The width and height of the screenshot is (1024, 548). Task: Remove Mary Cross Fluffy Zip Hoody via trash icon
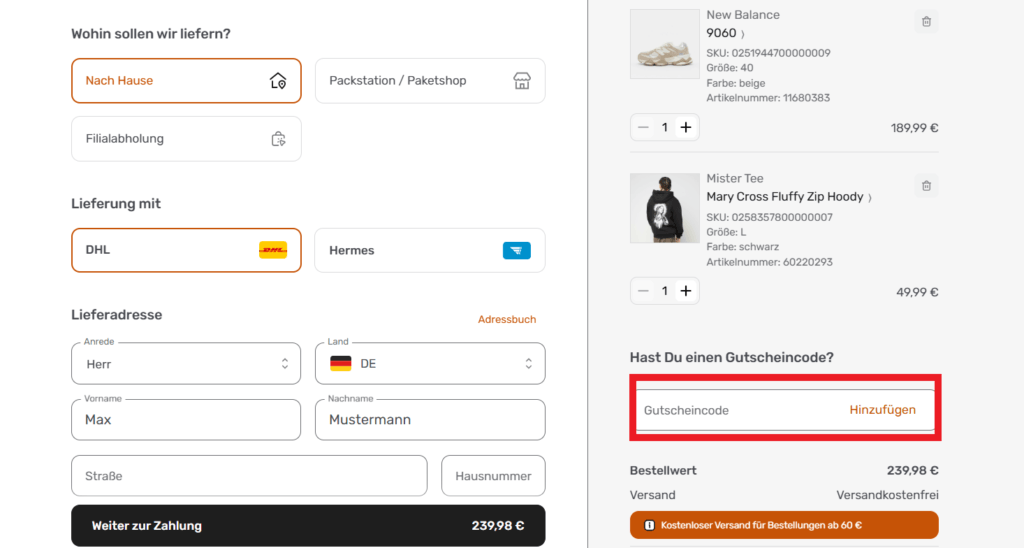pyautogui.click(x=926, y=186)
